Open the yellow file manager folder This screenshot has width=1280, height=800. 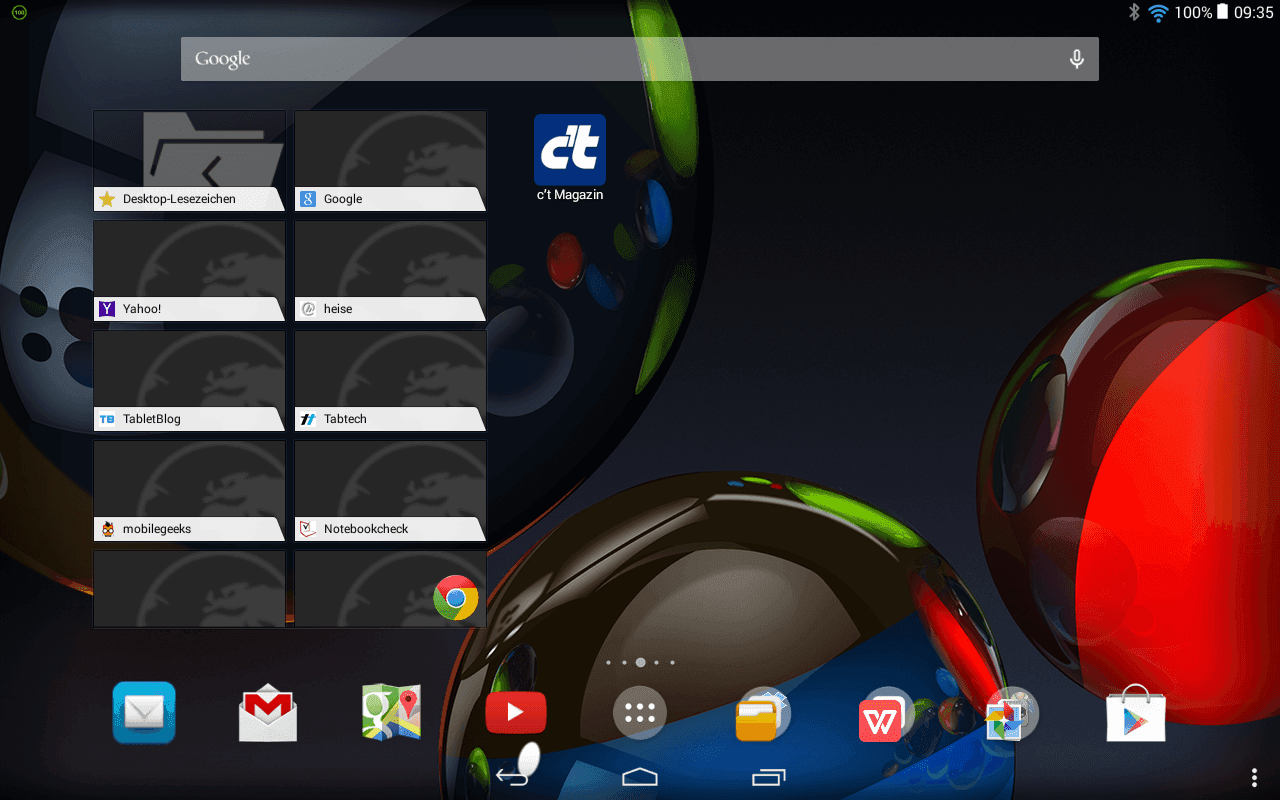(x=763, y=713)
